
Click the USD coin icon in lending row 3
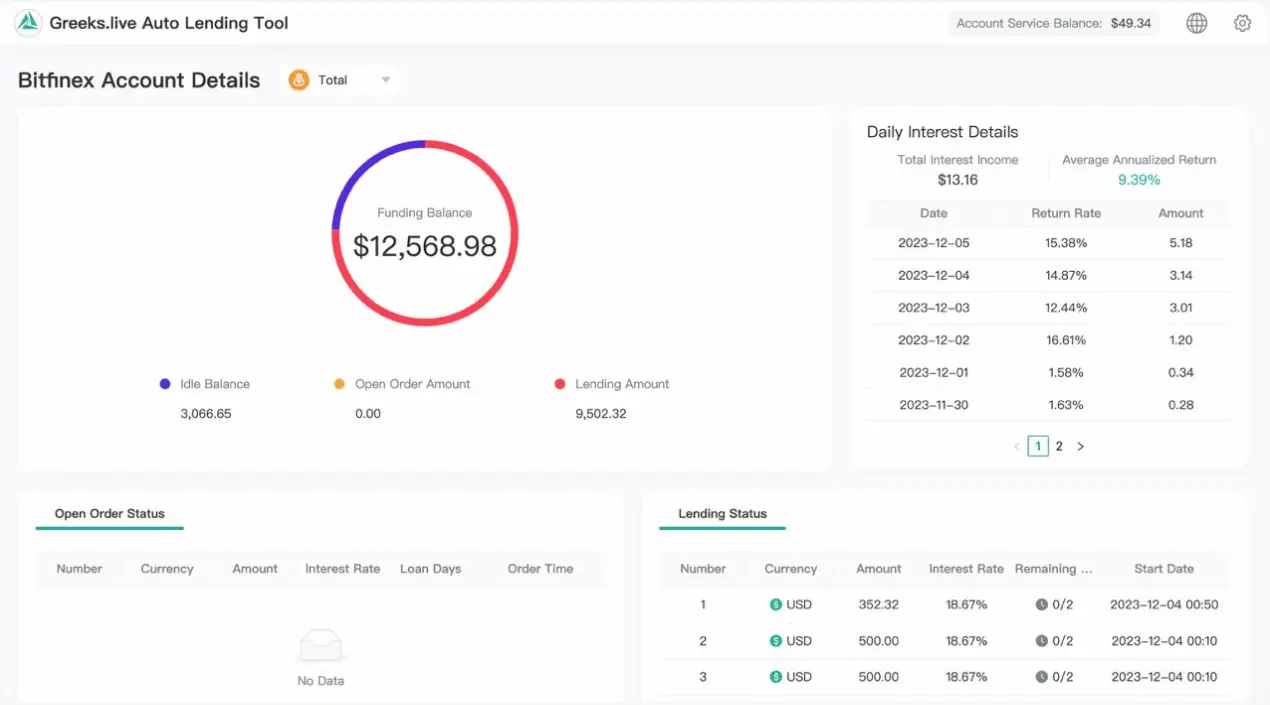(775, 676)
